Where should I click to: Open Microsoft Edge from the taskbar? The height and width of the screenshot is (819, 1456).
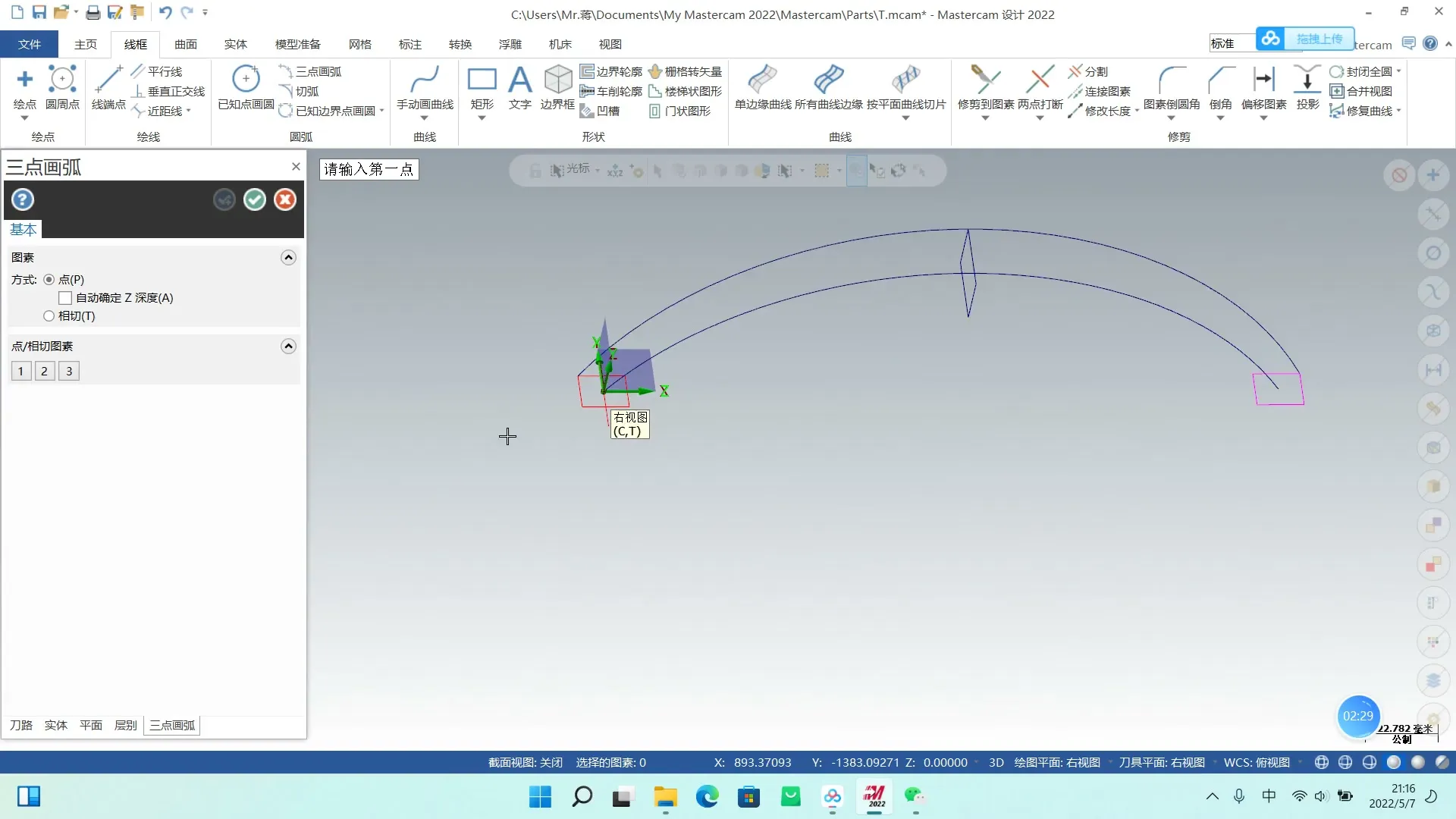[707, 797]
